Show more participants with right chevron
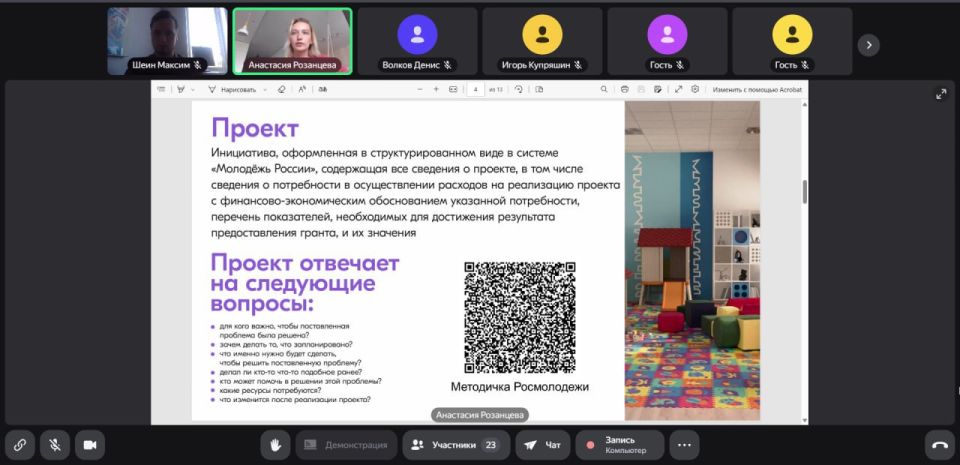 tap(869, 44)
